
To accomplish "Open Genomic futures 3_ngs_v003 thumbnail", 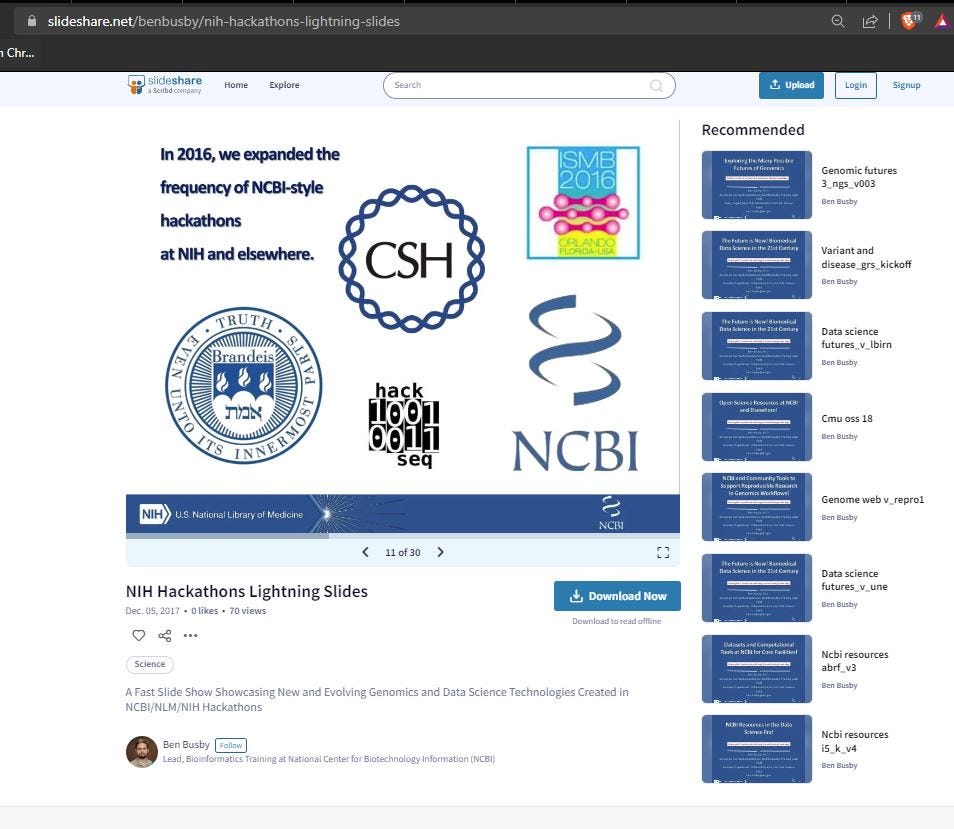I will click(757, 185).
